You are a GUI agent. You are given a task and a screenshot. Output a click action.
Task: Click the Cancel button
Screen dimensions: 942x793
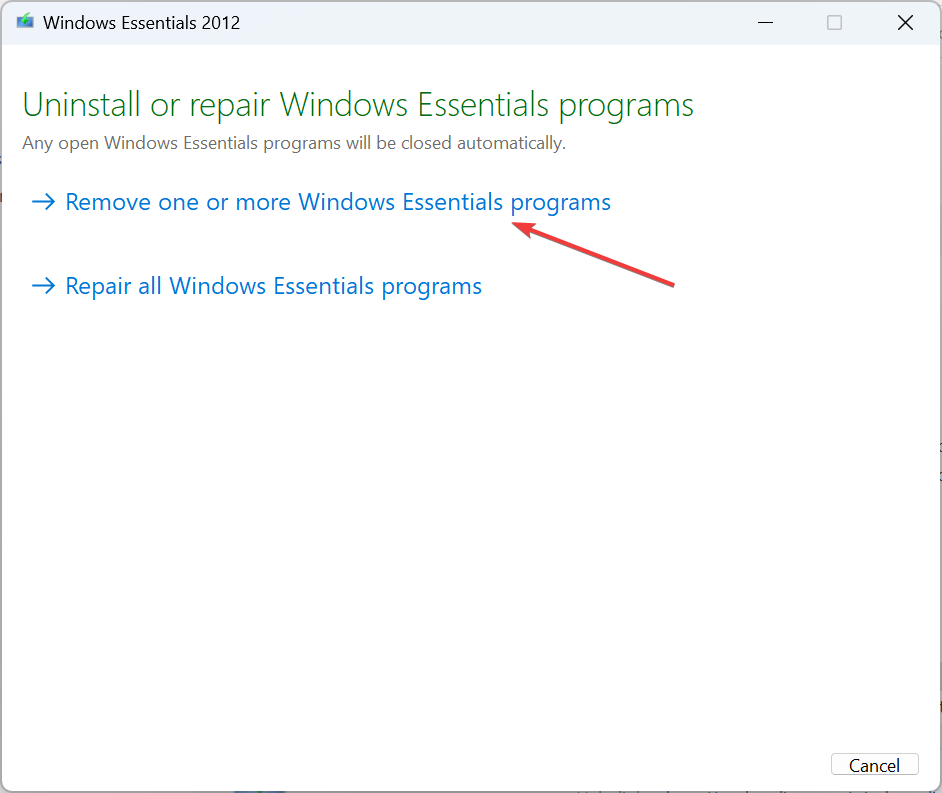click(874, 765)
